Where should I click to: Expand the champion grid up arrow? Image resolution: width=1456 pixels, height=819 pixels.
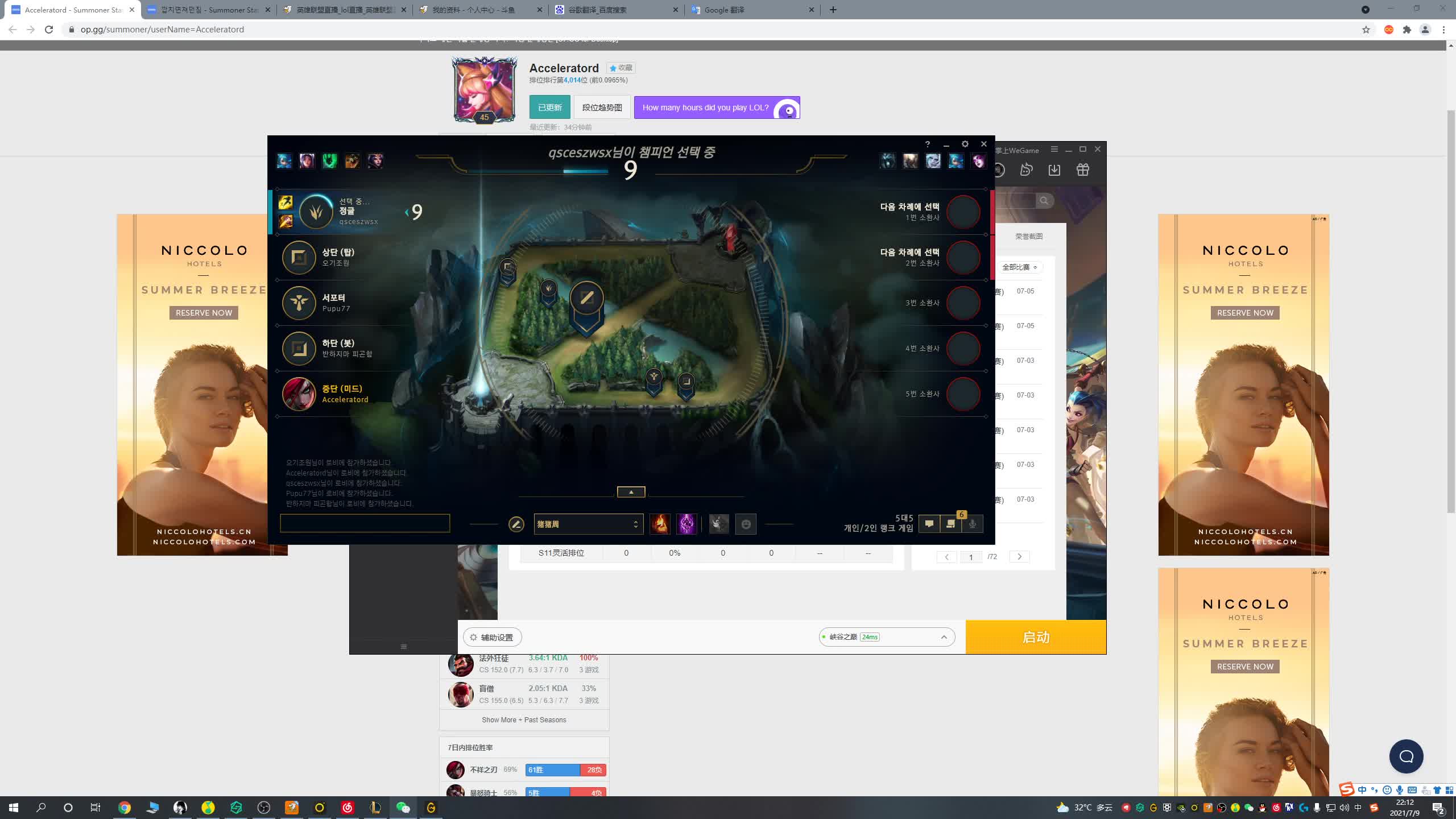point(631,492)
